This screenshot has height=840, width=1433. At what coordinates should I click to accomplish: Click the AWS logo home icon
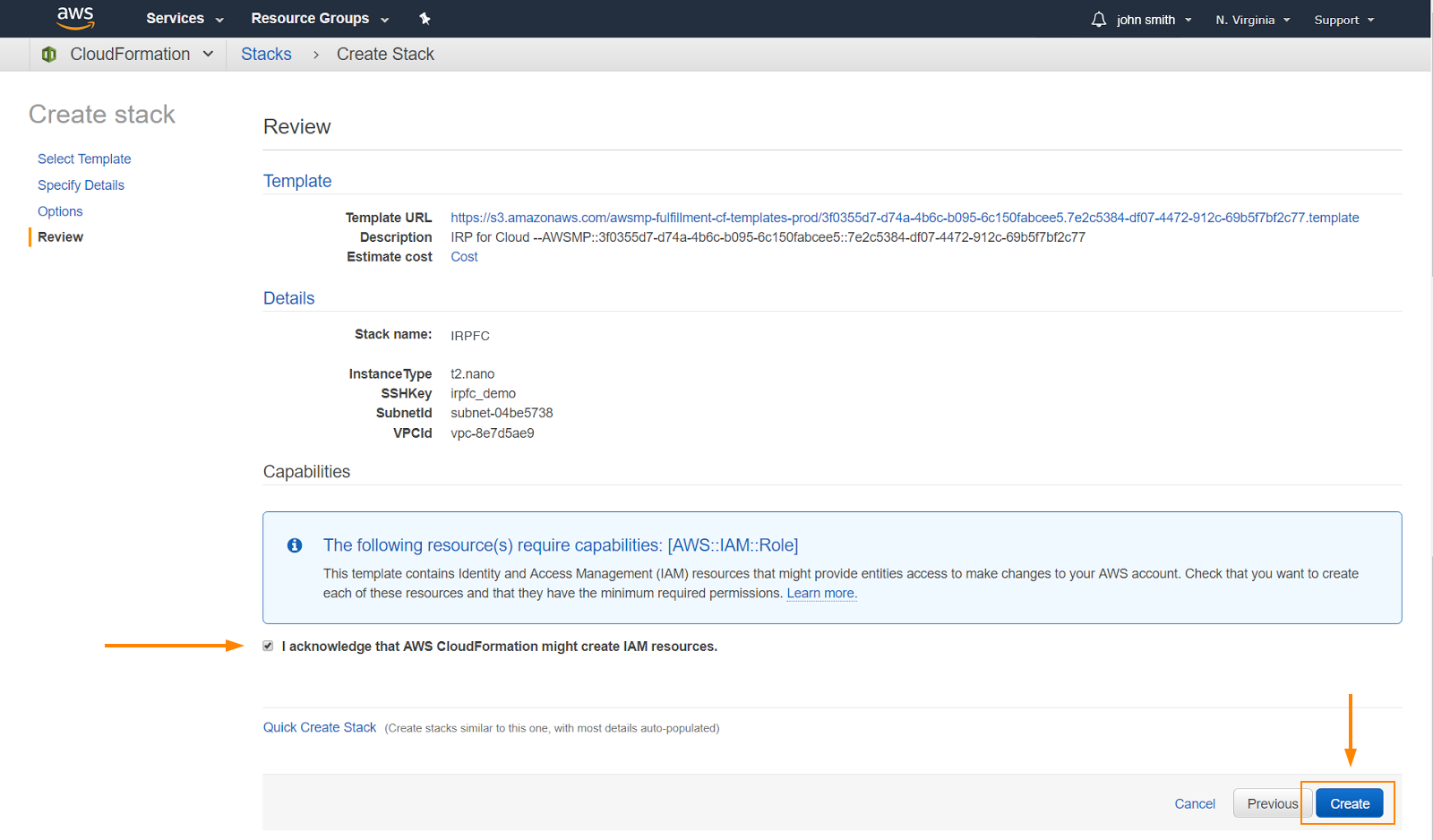click(75, 17)
